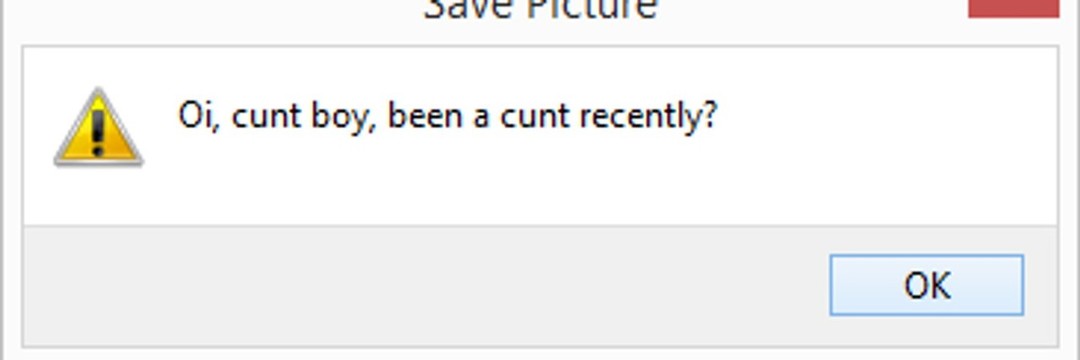Select the single-letter word "a" in message
The width and height of the screenshot is (1080, 360).
point(481,118)
